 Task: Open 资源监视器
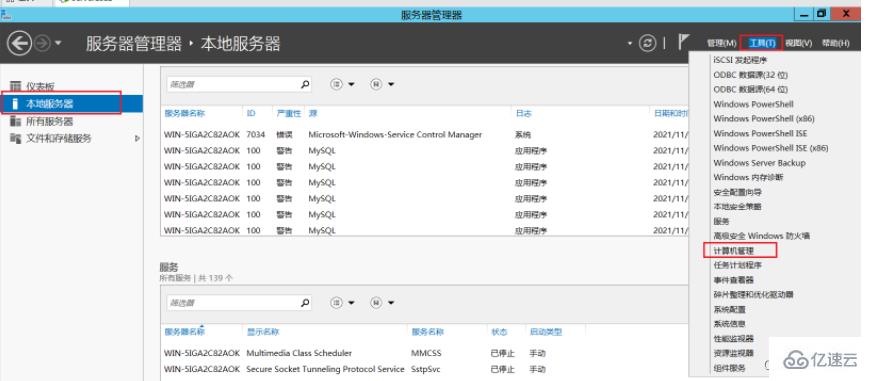point(733,353)
